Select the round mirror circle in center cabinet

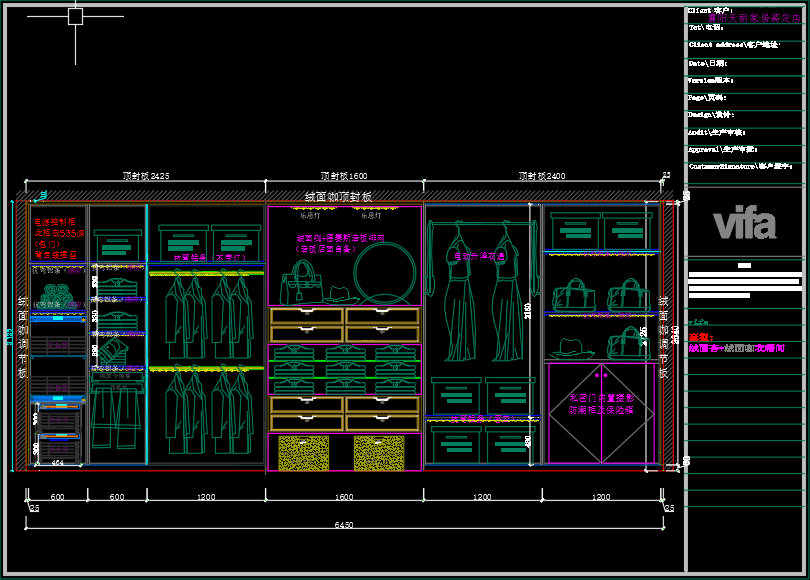coord(384,272)
